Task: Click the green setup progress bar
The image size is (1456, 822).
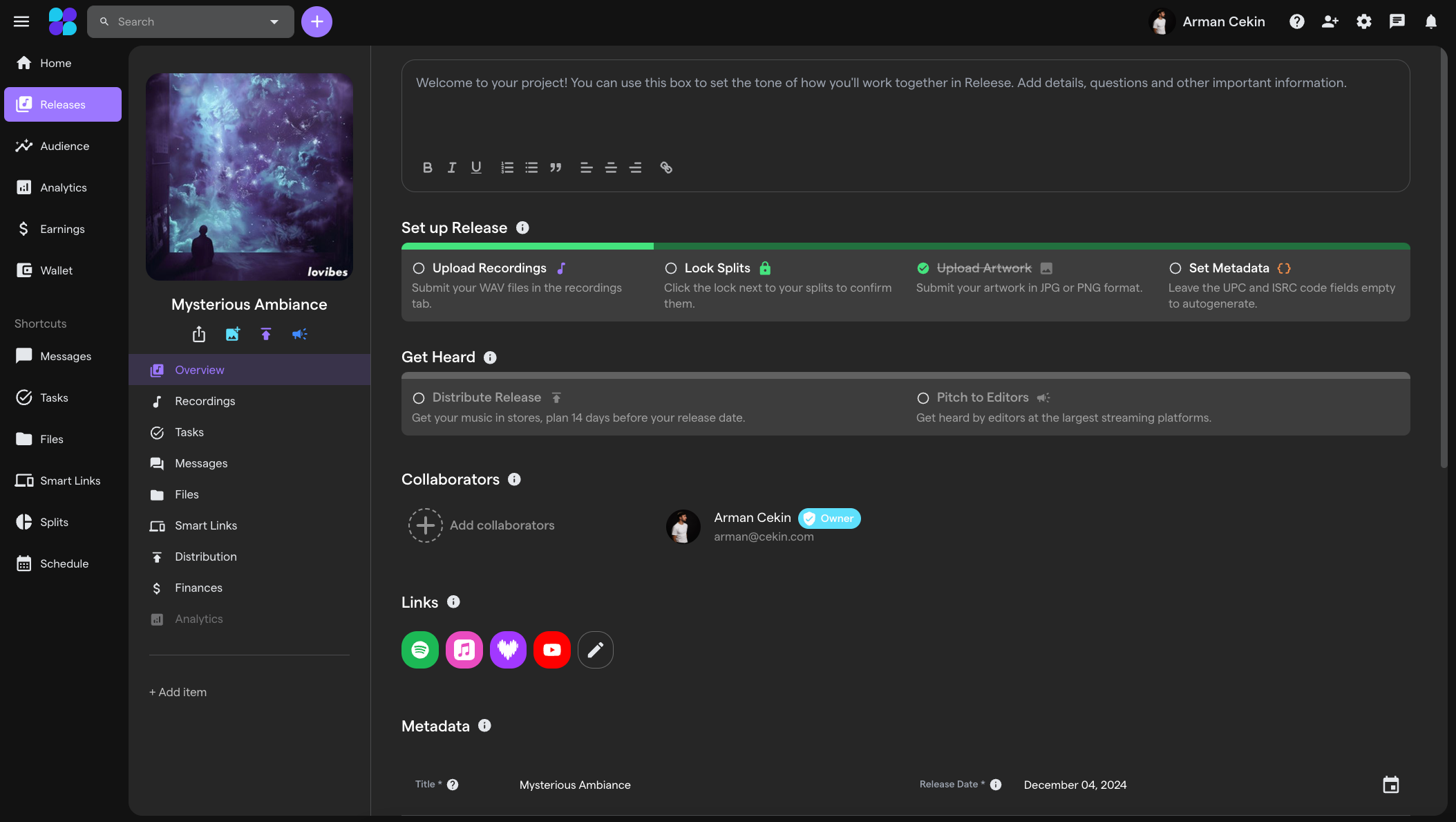Action: 527,246
